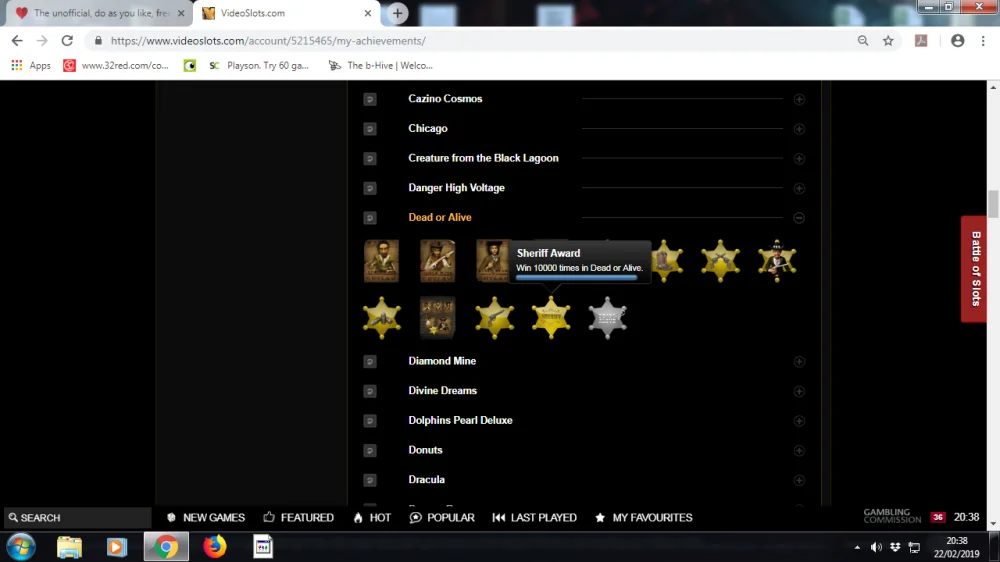The image size is (1000, 562).
Task: Select the VideoSlots.com browser tab
Action: 287,13
